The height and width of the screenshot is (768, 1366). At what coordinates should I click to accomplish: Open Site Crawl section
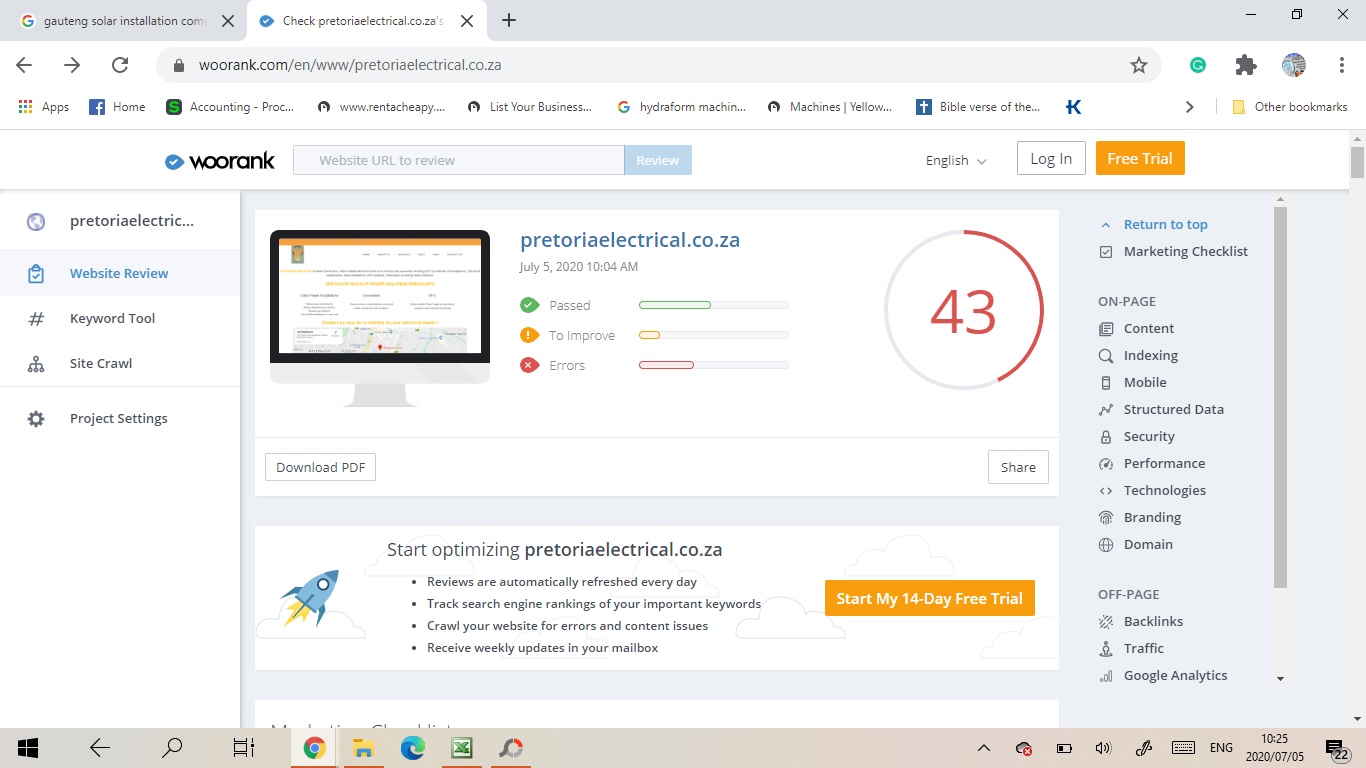[101, 363]
